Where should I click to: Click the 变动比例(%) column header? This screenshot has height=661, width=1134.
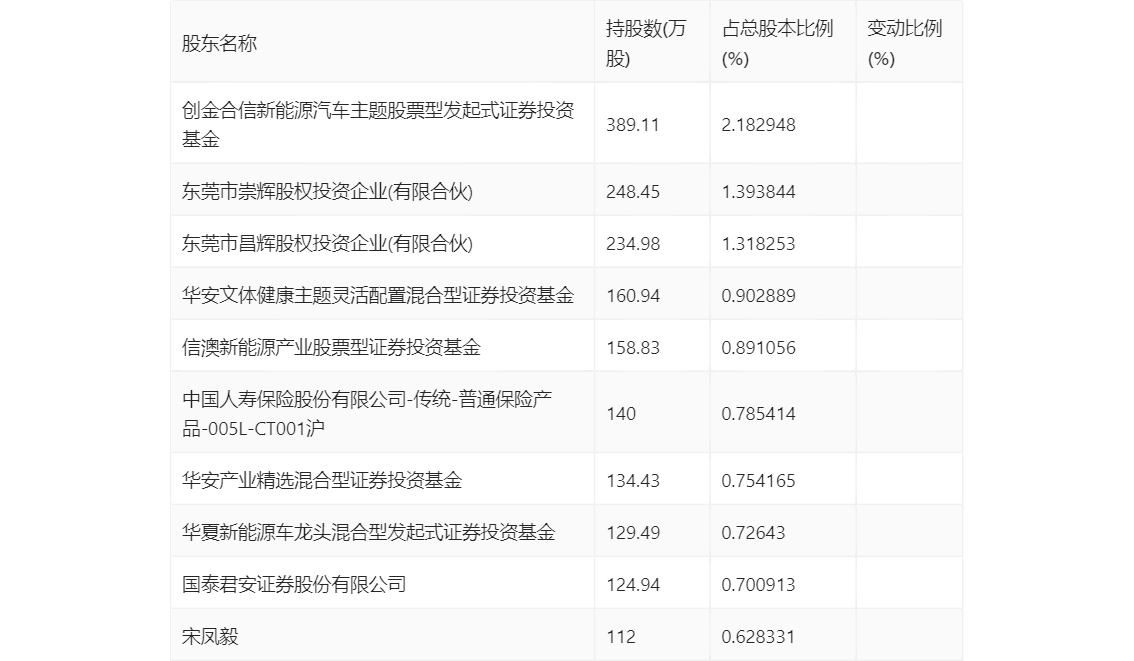pyautogui.click(x=905, y=43)
